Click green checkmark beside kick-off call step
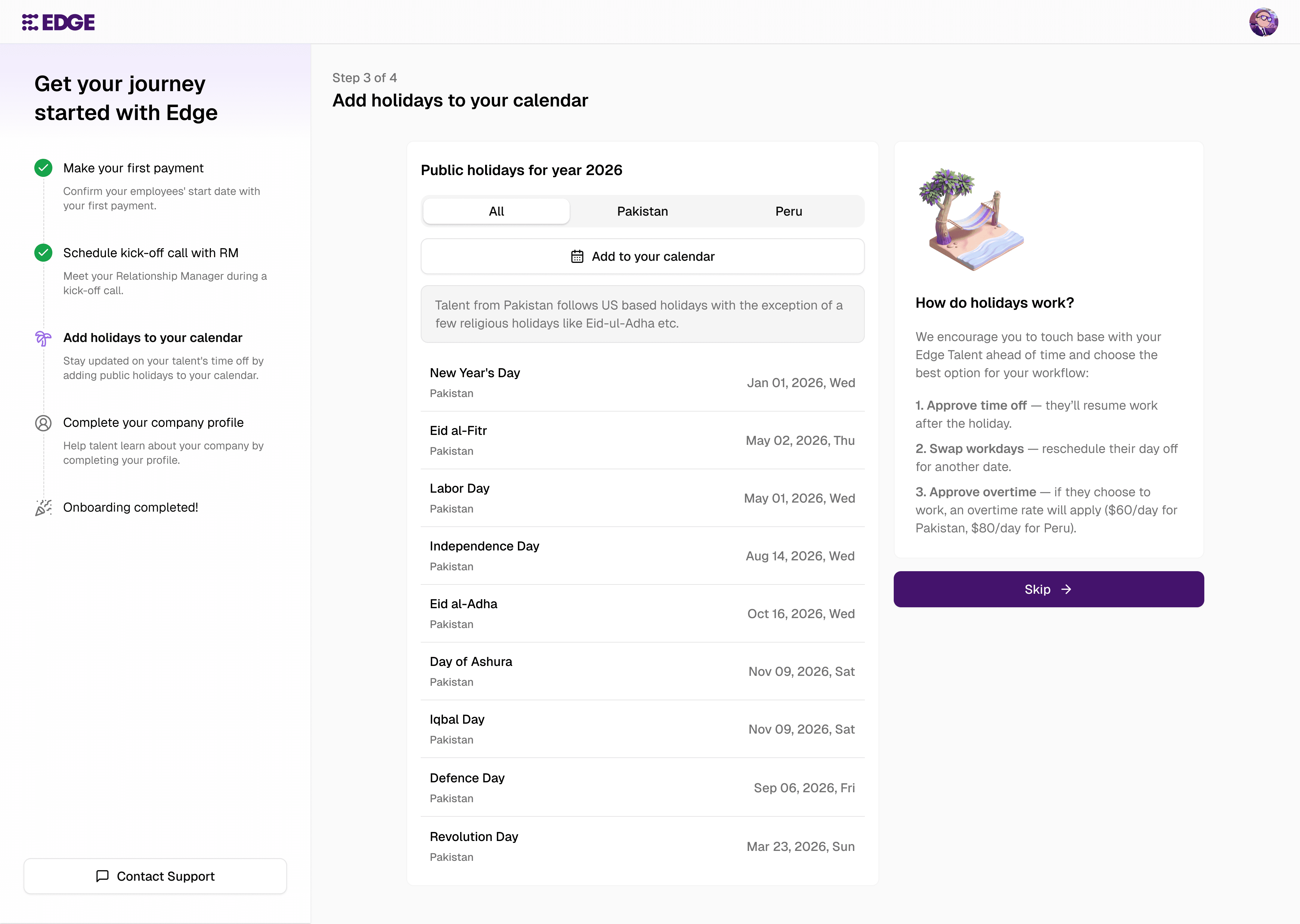The height and width of the screenshot is (924, 1300). 43,253
